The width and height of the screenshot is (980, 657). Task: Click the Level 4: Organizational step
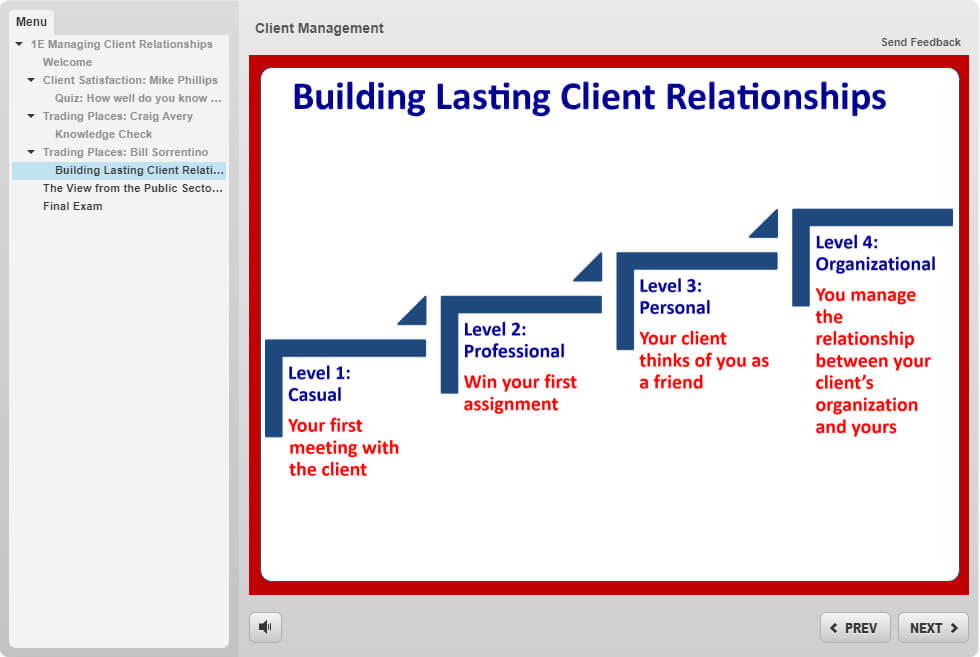click(x=875, y=253)
